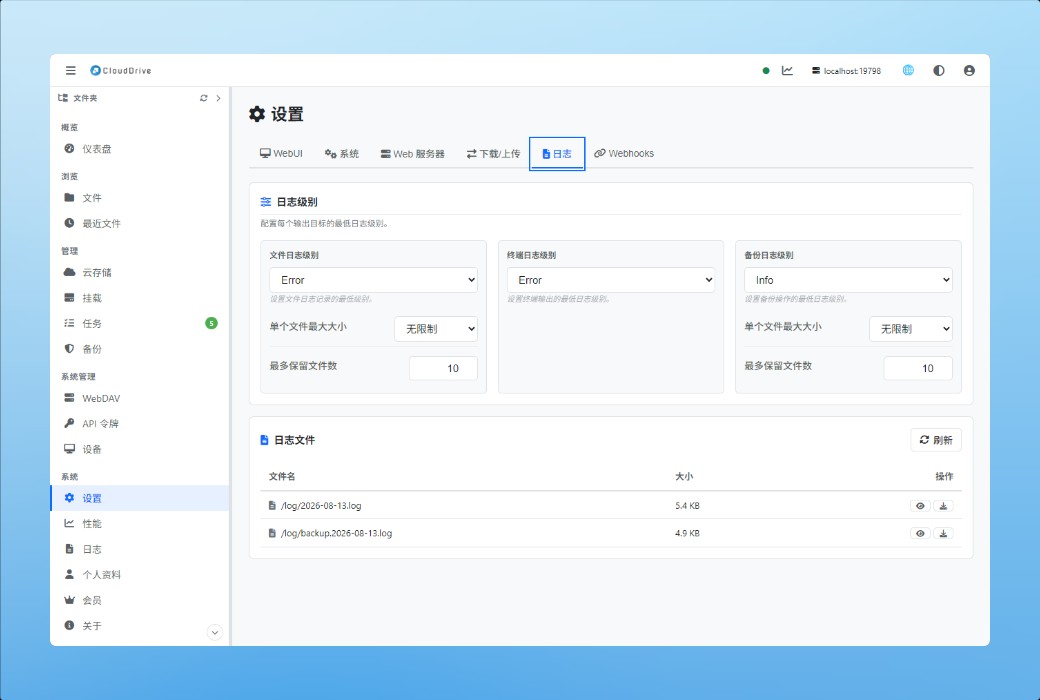The image size is (1040, 700).
Task: Open API 令牌 in sidebar
Action: pos(140,423)
